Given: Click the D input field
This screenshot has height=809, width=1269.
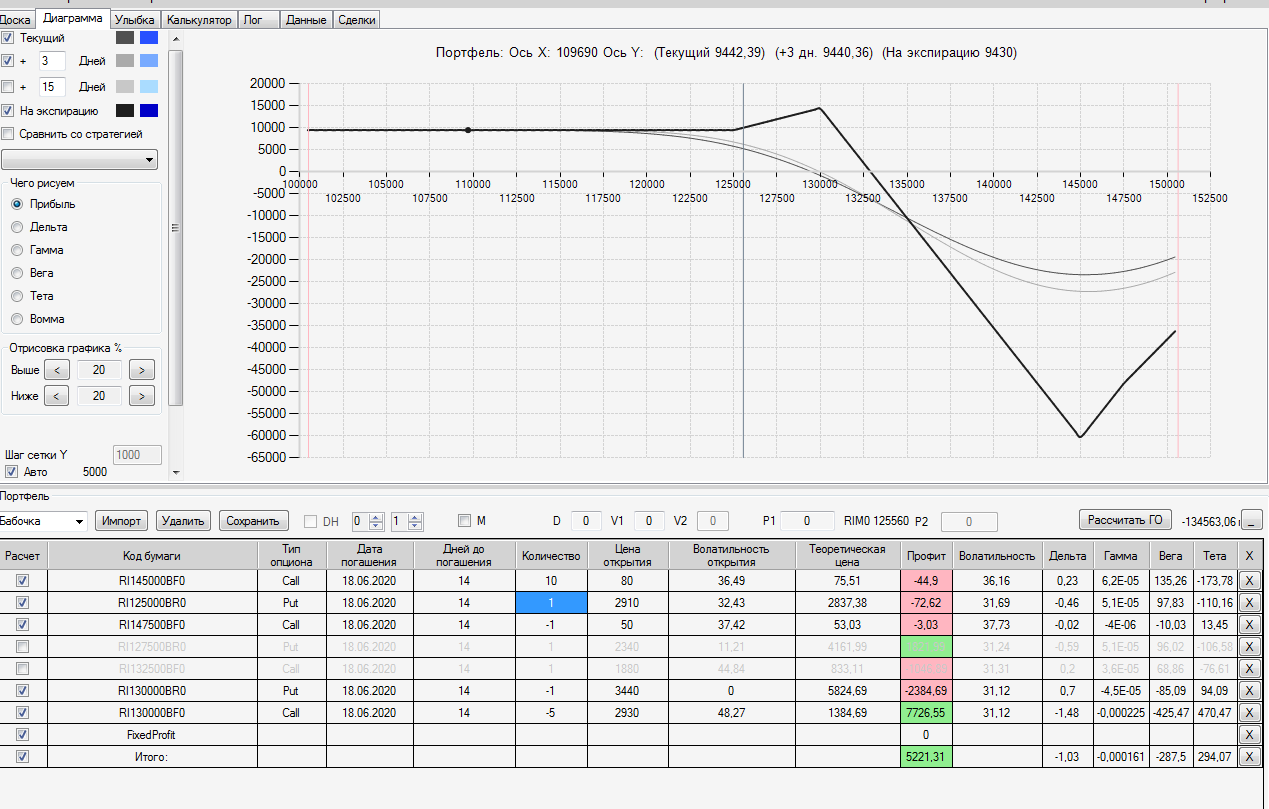Looking at the screenshot, I should 586,521.
